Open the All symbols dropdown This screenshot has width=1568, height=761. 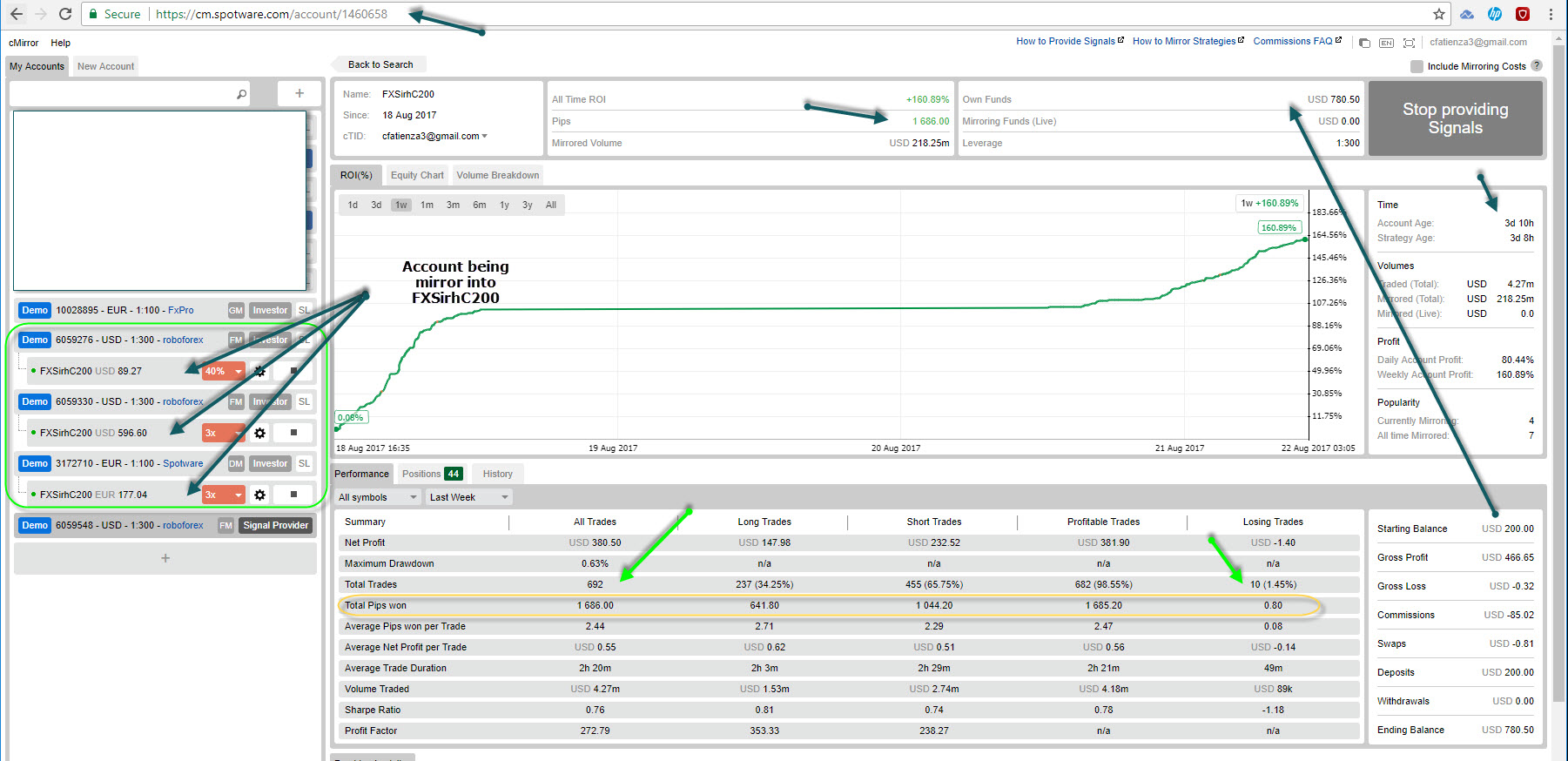(378, 497)
